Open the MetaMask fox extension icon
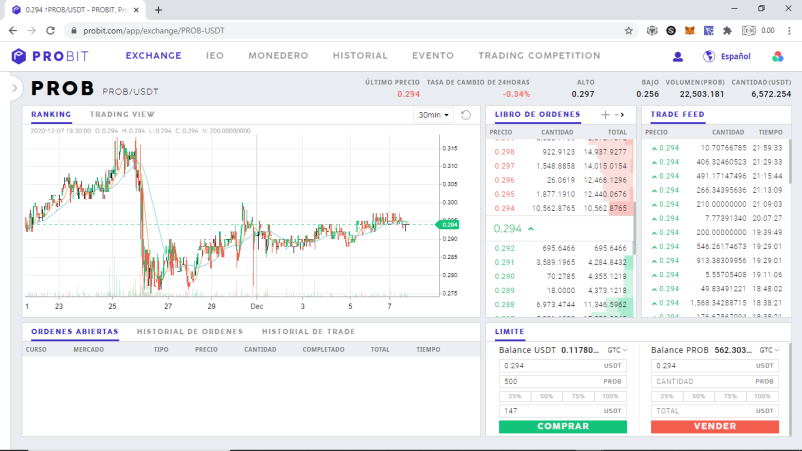This screenshot has width=802, height=451. coord(689,31)
